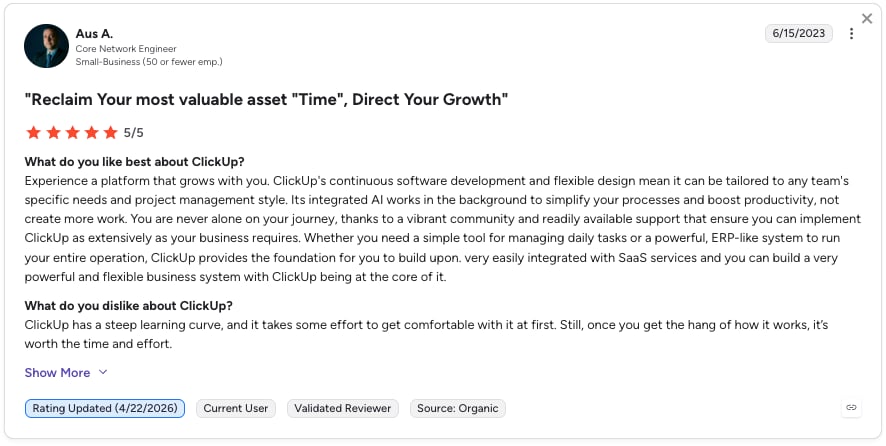Click the Core Network Engineer job title

pos(126,49)
